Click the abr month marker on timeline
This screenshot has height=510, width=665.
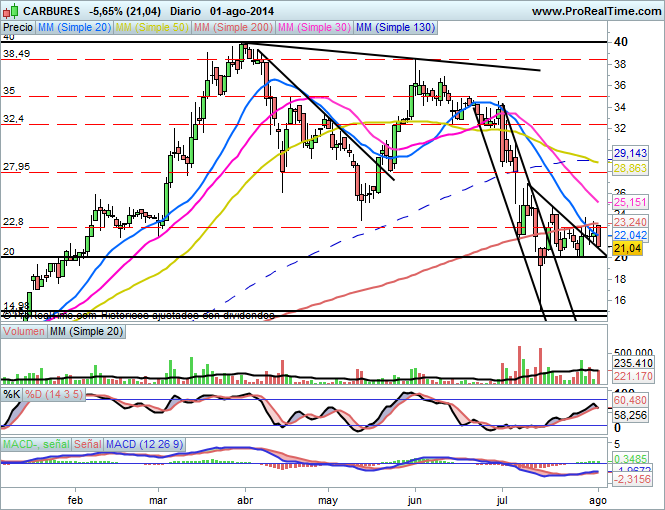tap(244, 497)
